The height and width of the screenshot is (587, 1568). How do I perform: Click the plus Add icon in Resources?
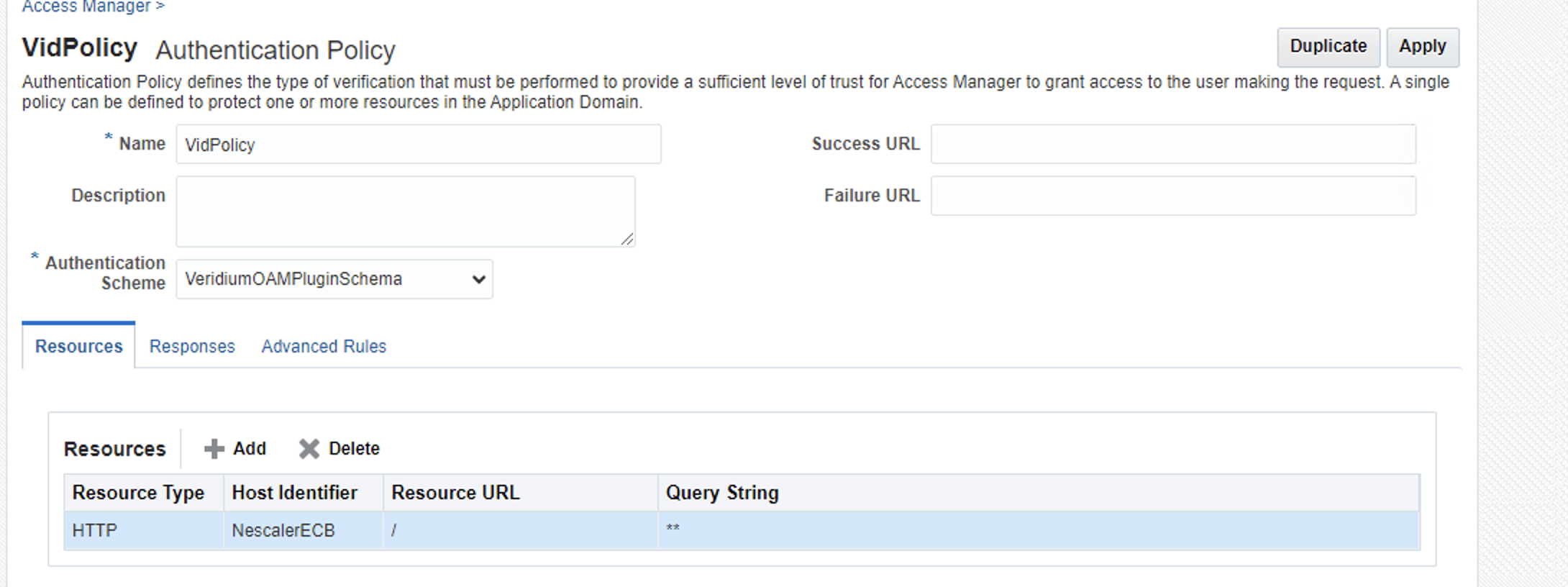pos(214,449)
